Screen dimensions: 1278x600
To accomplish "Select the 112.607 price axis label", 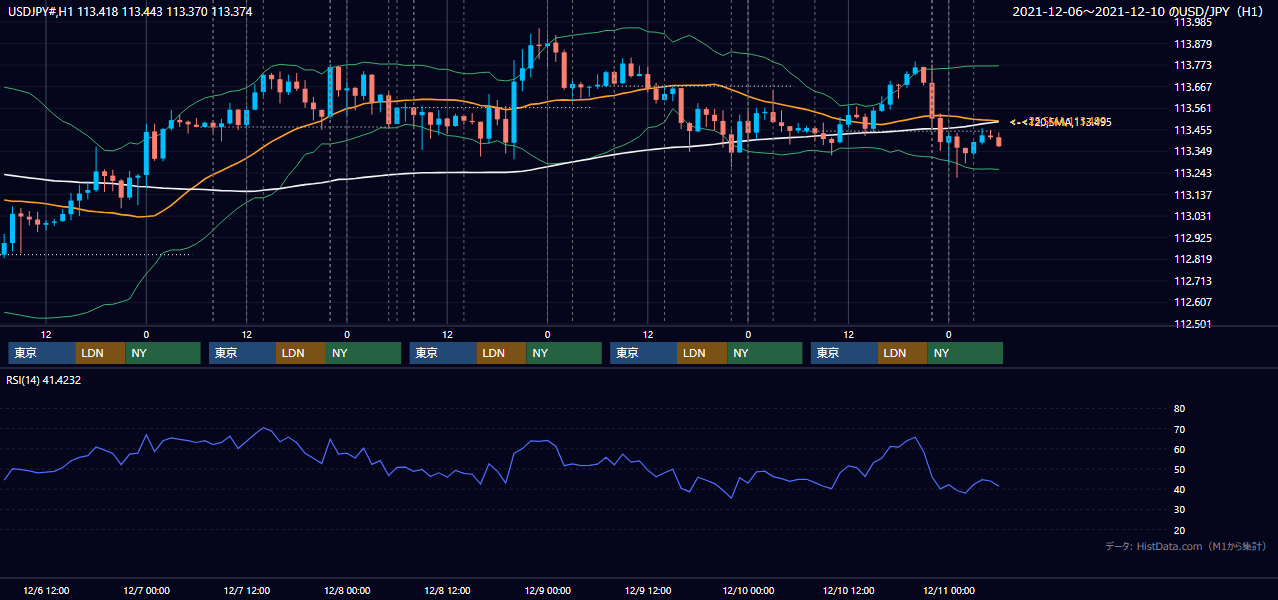I will point(1193,302).
